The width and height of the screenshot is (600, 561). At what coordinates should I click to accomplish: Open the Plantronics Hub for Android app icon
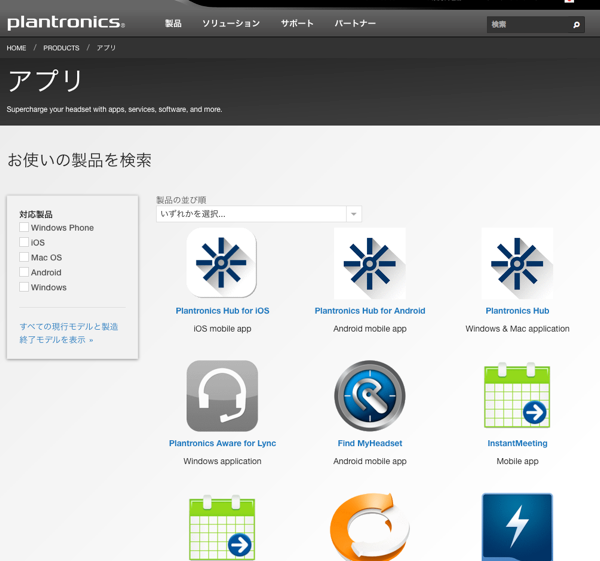370,263
